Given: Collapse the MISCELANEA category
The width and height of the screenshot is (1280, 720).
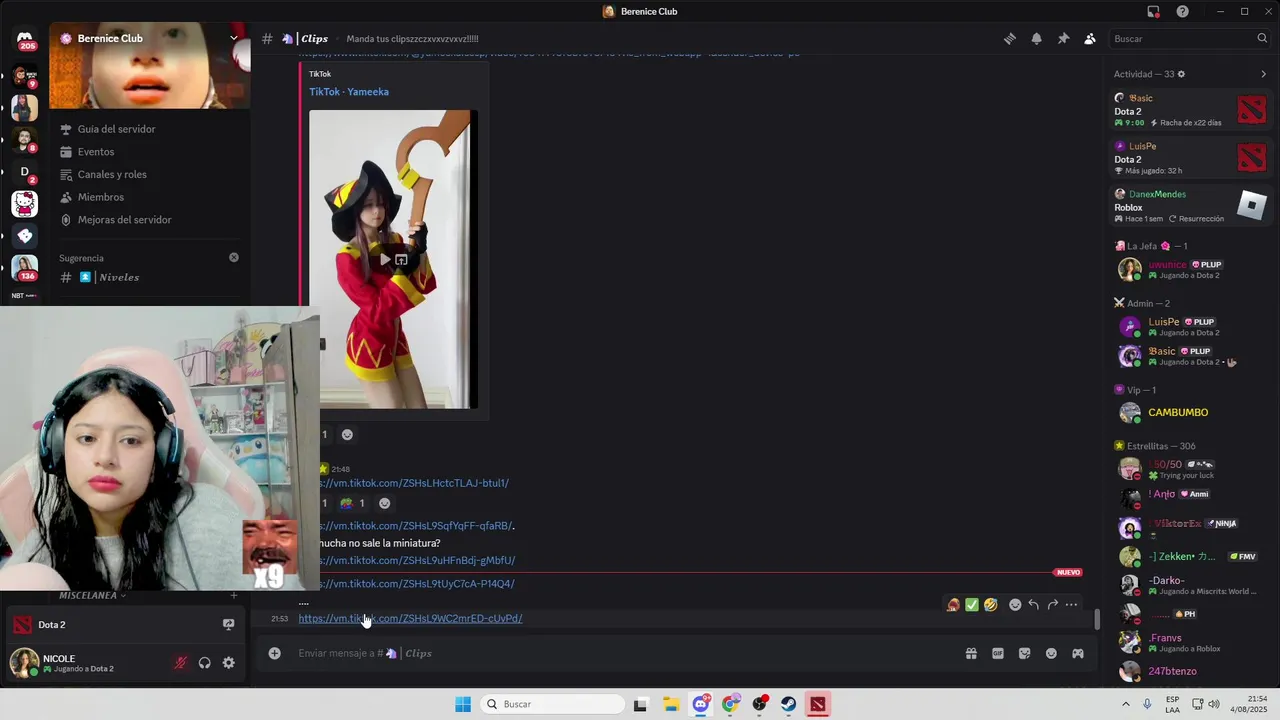Looking at the screenshot, I should [92, 595].
